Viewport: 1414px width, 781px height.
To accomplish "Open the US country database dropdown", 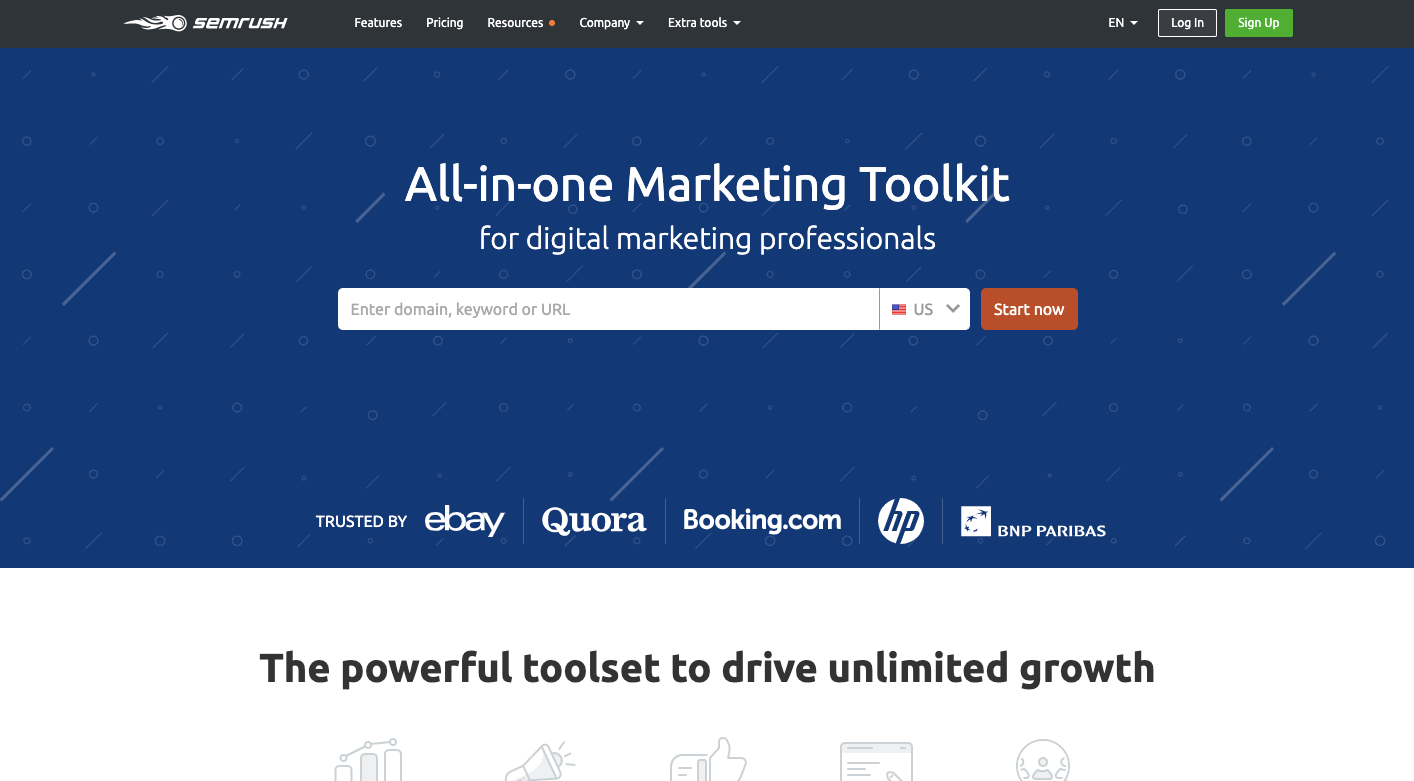I will tap(925, 309).
